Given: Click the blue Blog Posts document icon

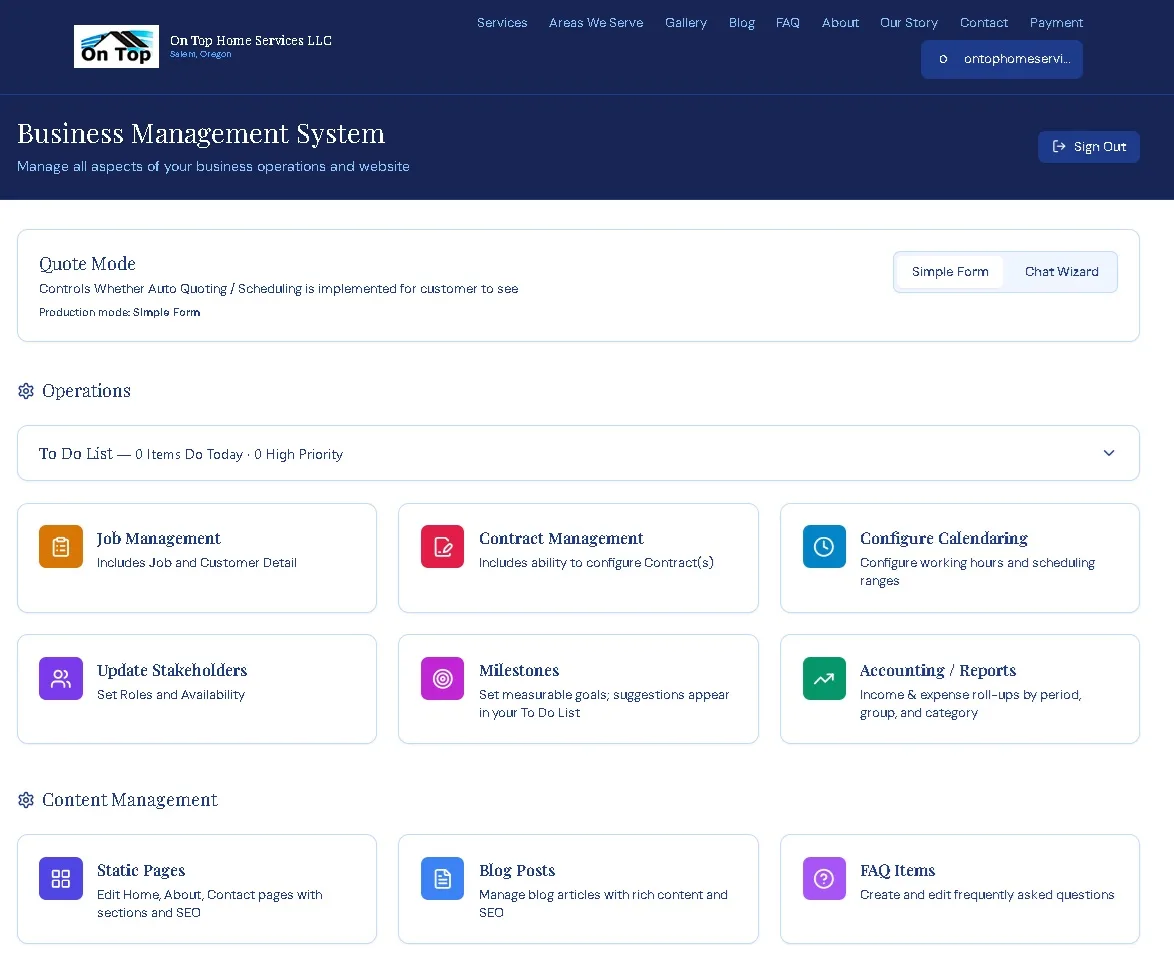Looking at the screenshot, I should pos(442,878).
